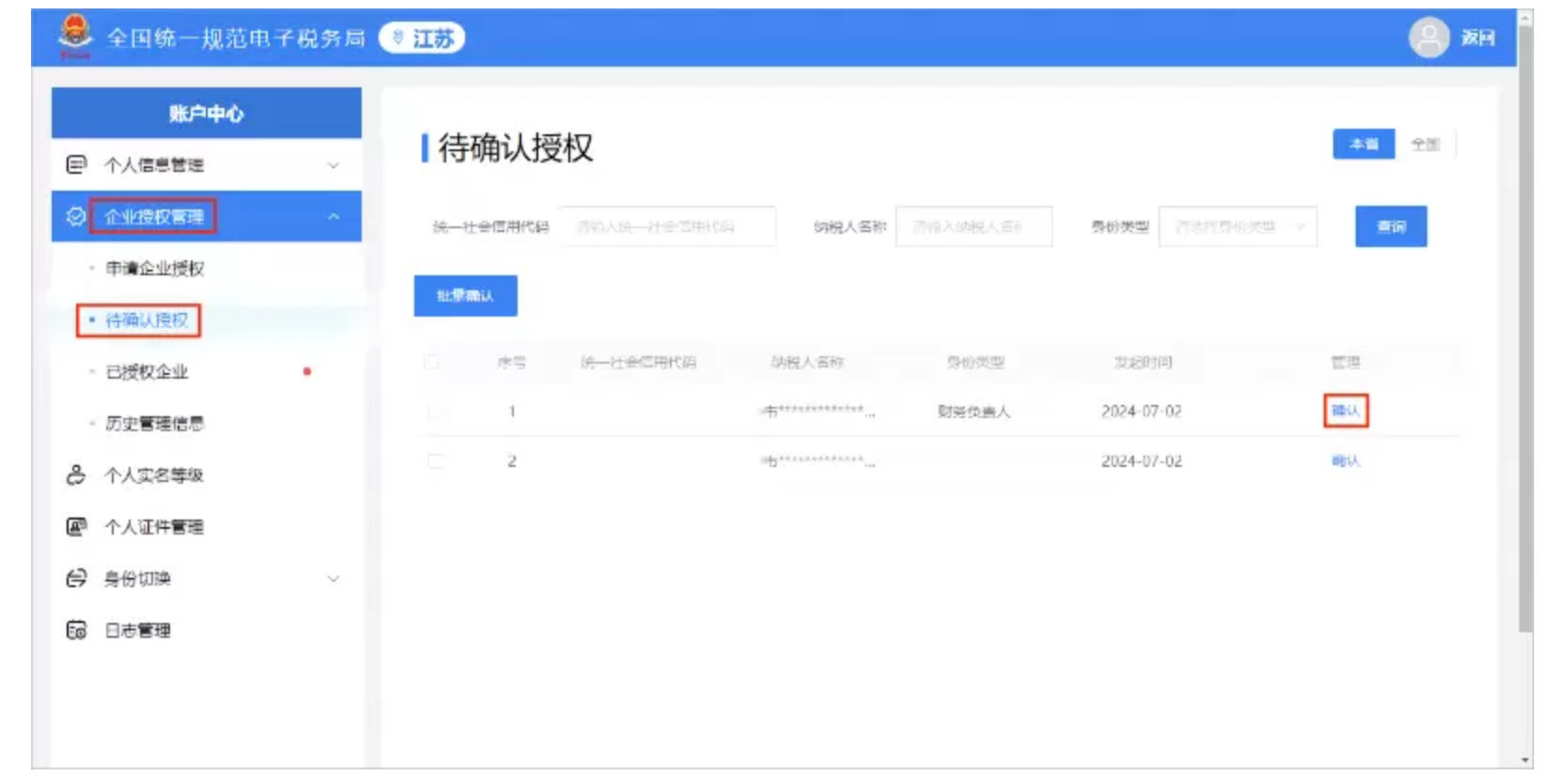Expand the 个人信息管理 chevron
The height and width of the screenshot is (776, 1568).
click(333, 165)
